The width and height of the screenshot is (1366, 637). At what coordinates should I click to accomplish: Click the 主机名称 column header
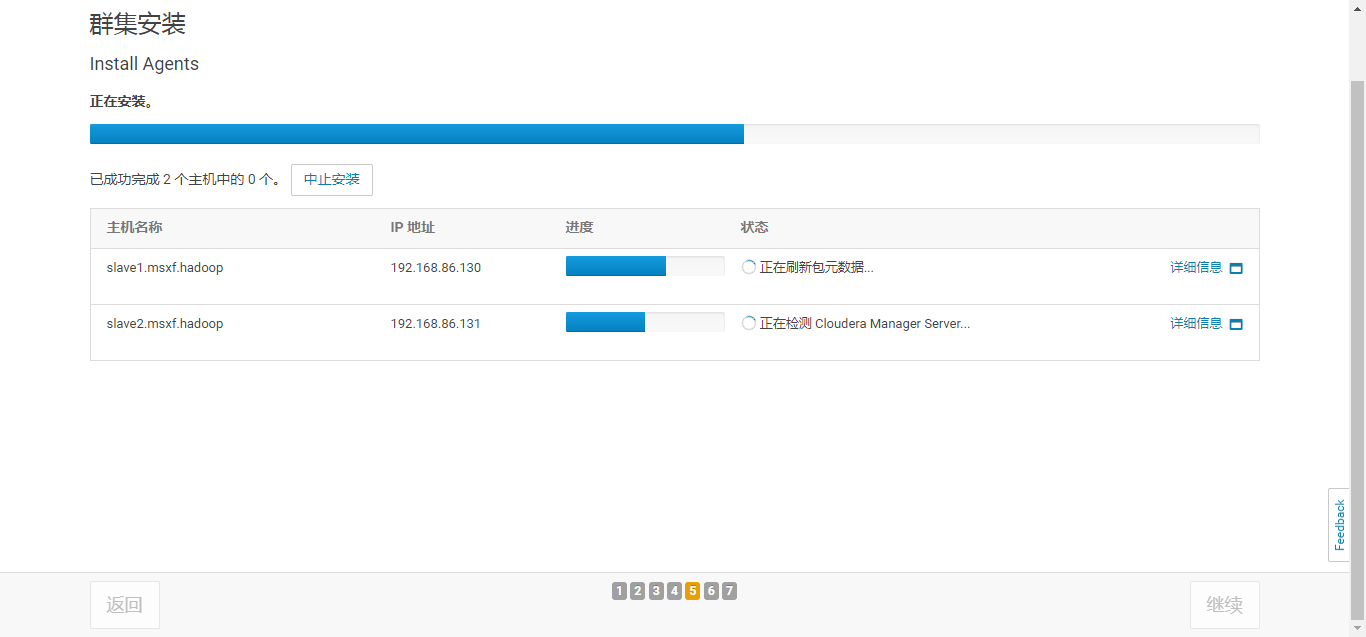[135, 228]
